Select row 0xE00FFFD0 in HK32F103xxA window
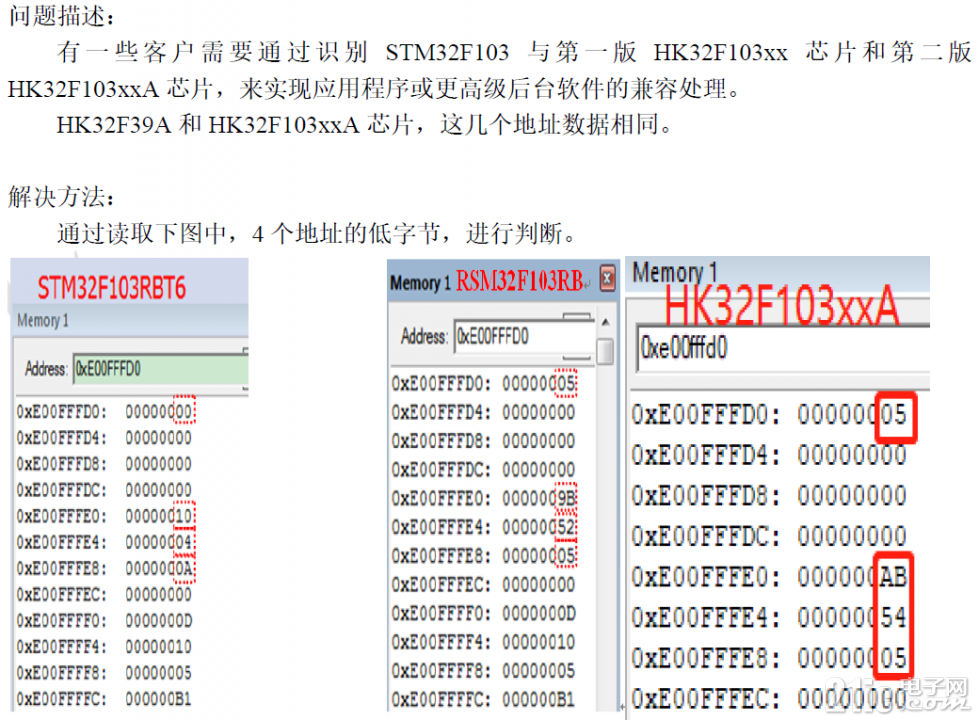The height and width of the screenshot is (720, 979). (x=769, y=415)
